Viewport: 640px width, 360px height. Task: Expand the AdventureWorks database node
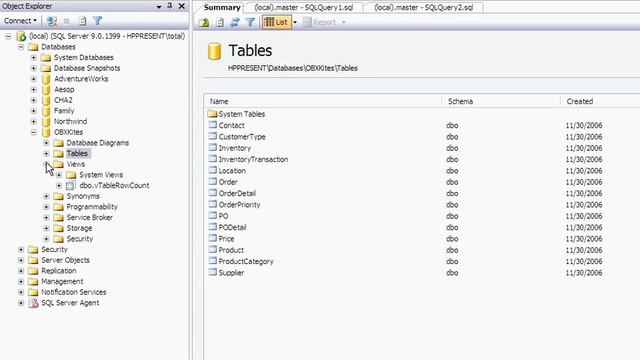pos(33,79)
